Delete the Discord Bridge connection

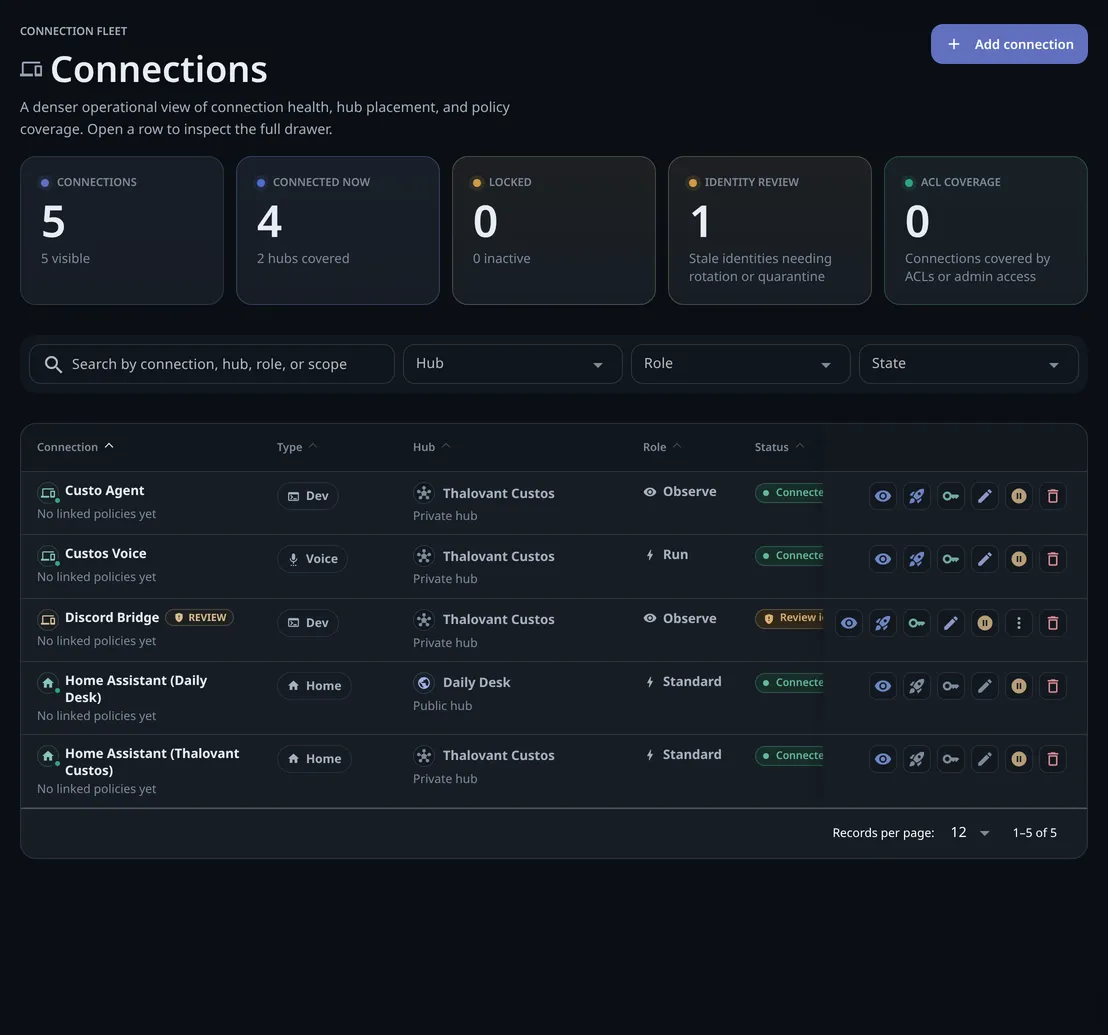click(1052, 623)
